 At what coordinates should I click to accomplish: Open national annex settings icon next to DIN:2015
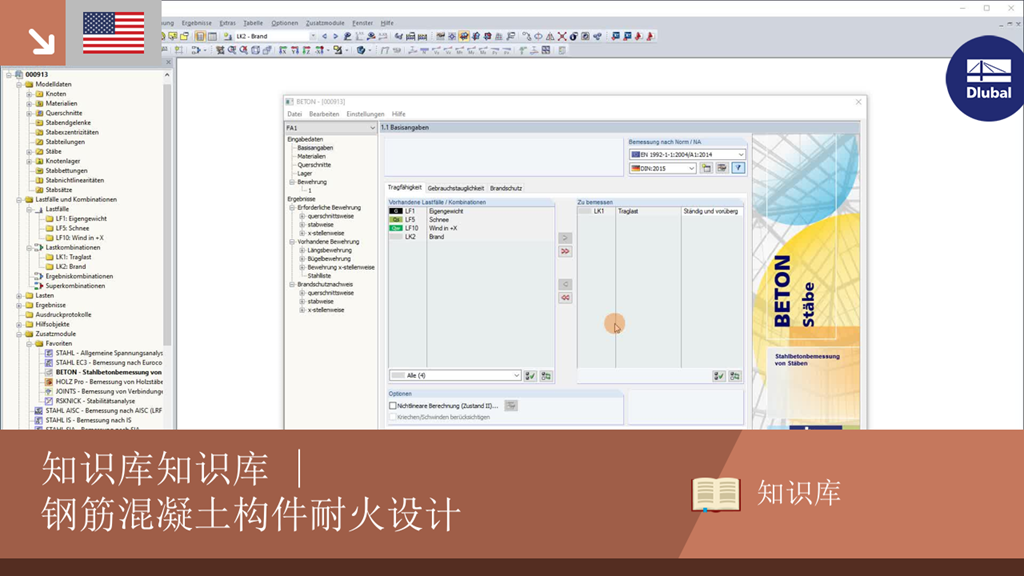coord(706,168)
